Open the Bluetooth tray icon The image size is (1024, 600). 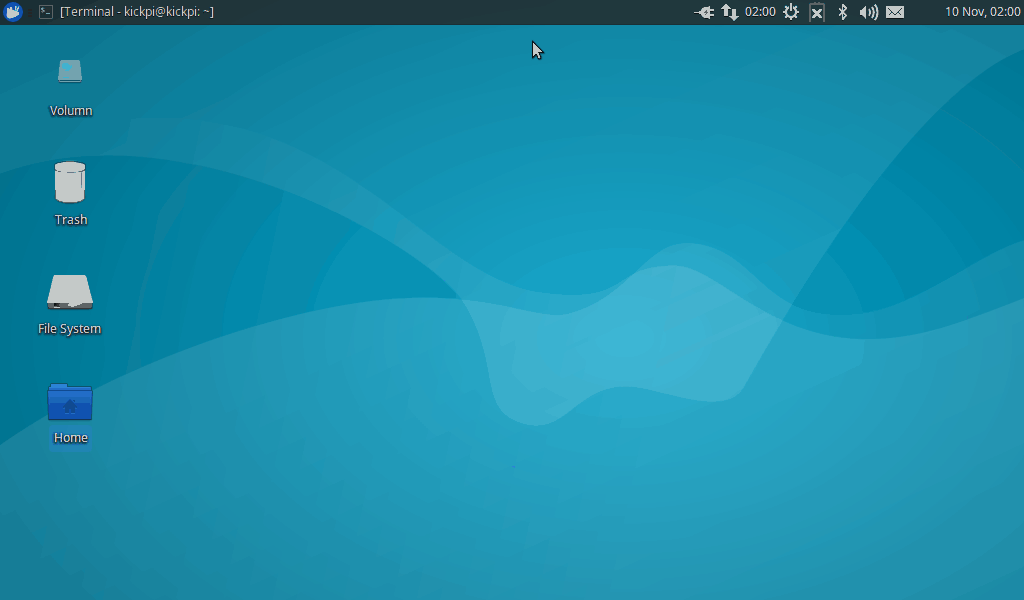point(842,12)
